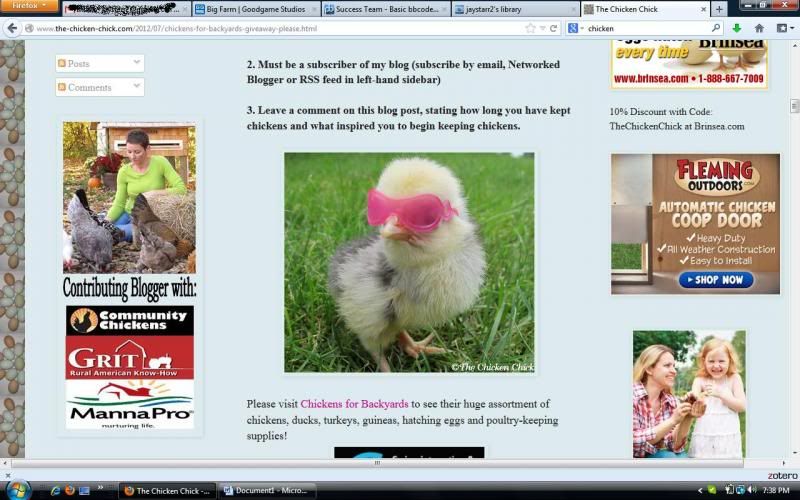This screenshot has height=500, width=800.
Task: Follow the Chickens for Backyards link
Action: (x=354, y=404)
